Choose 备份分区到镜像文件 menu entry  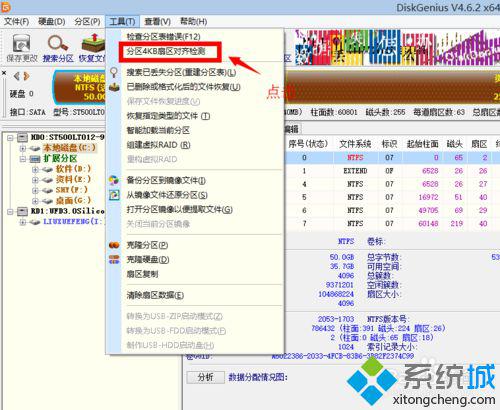click(166, 180)
